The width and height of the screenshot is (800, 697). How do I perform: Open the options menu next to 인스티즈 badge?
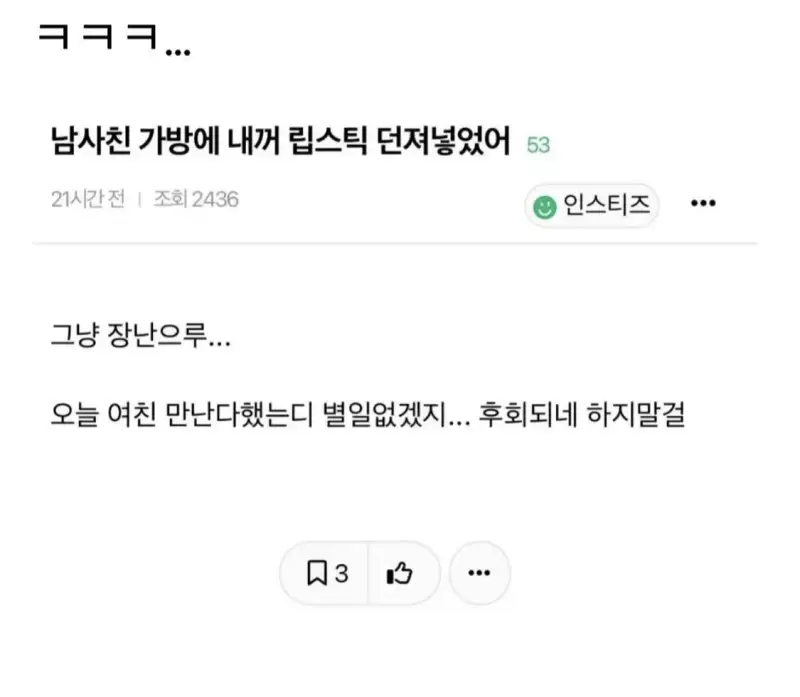pyautogui.click(x=703, y=203)
